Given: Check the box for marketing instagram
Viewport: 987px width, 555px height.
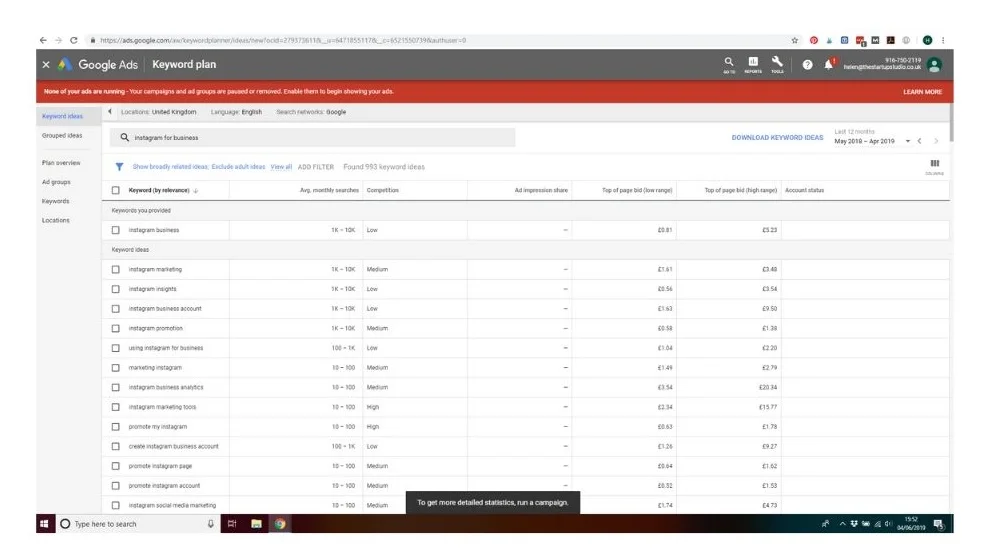Looking at the screenshot, I should (x=115, y=367).
